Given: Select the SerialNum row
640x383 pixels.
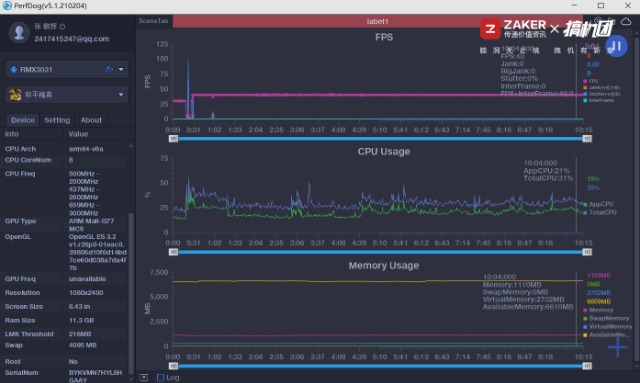Looking at the screenshot, I should click(65, 376).
